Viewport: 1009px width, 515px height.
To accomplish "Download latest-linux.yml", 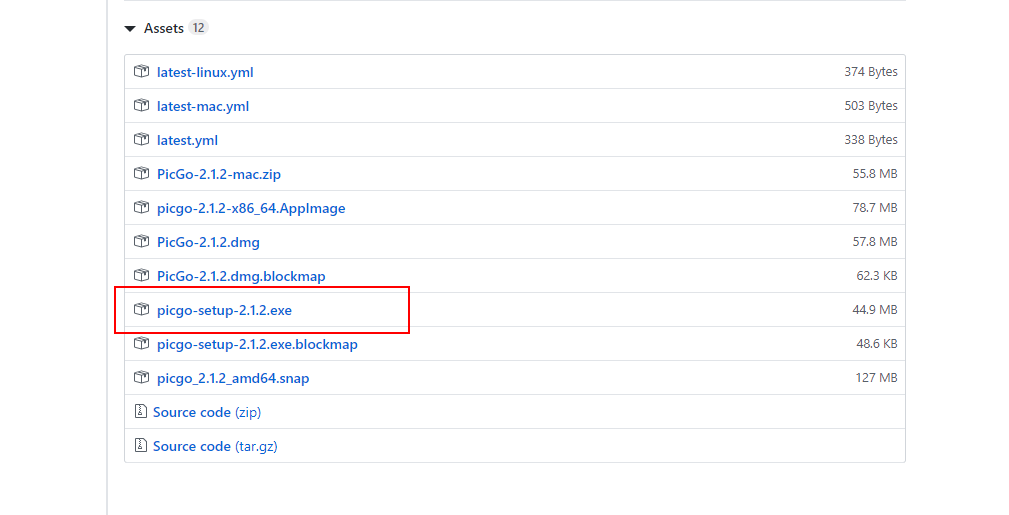I will coord(205,72).
